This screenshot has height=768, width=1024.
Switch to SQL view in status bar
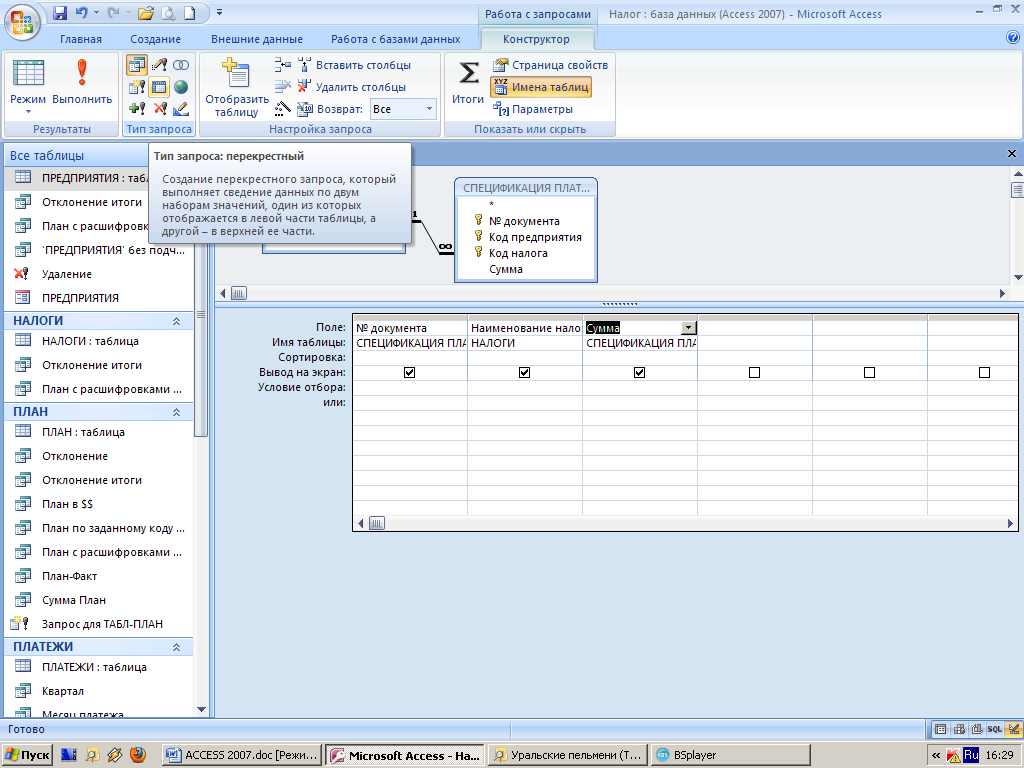click(x=995, y=729)
